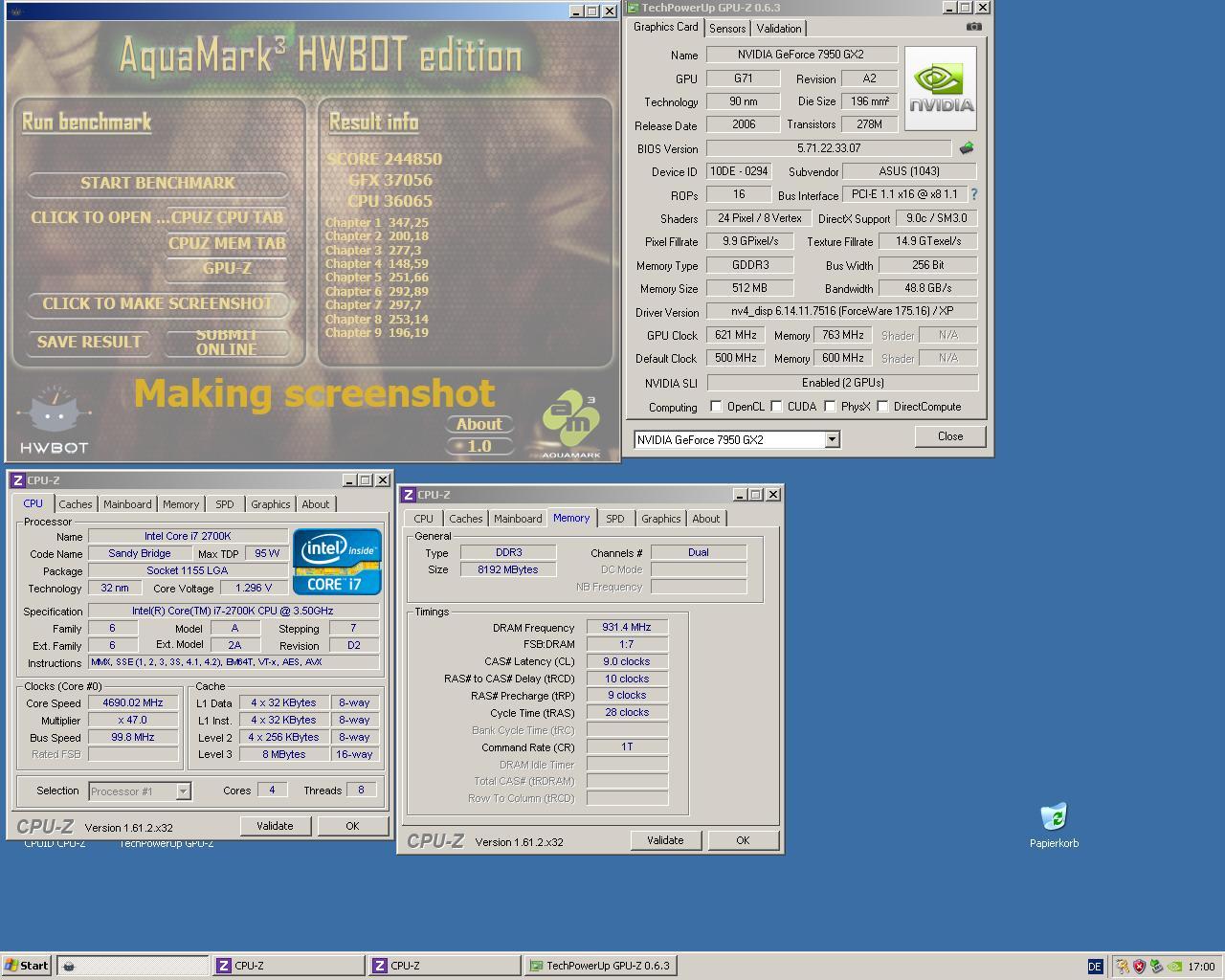This screenshot has height=980, width=1225.
Task: Select the AquaMark taskbar button next to Start
Action: 132,966
